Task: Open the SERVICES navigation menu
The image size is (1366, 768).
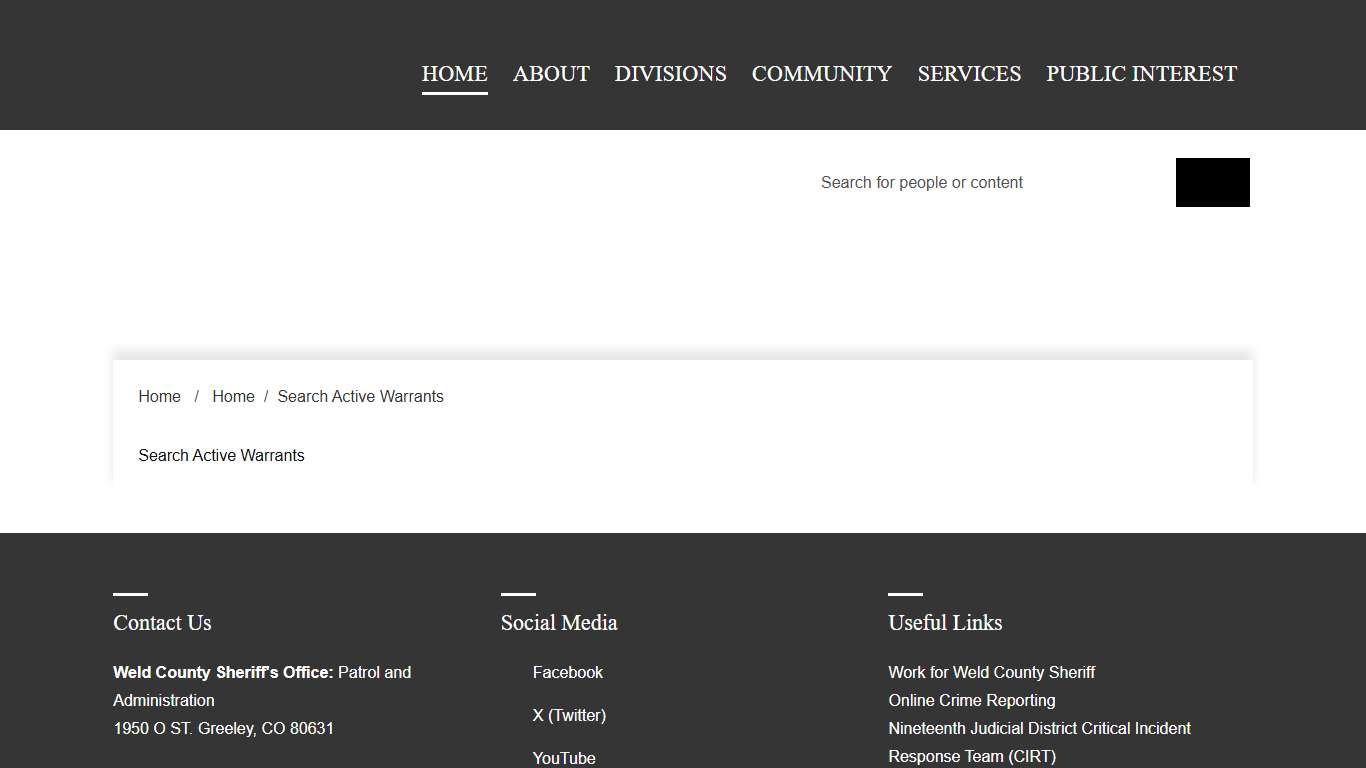Action: pyautogui.click(x=968, y=73)
